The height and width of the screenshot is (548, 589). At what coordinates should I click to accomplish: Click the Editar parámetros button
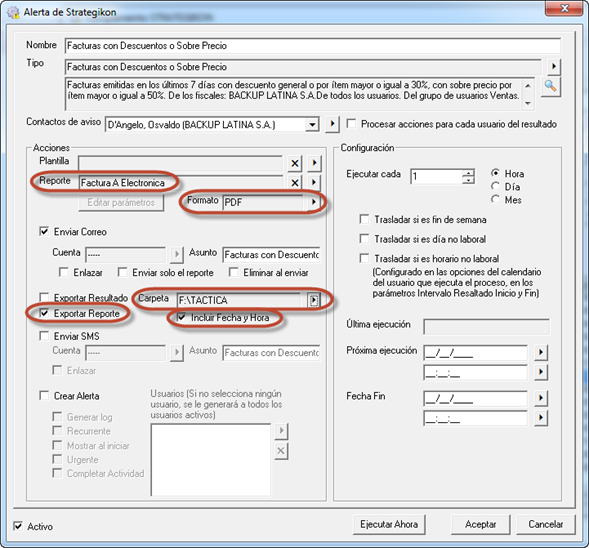point(121,202)
